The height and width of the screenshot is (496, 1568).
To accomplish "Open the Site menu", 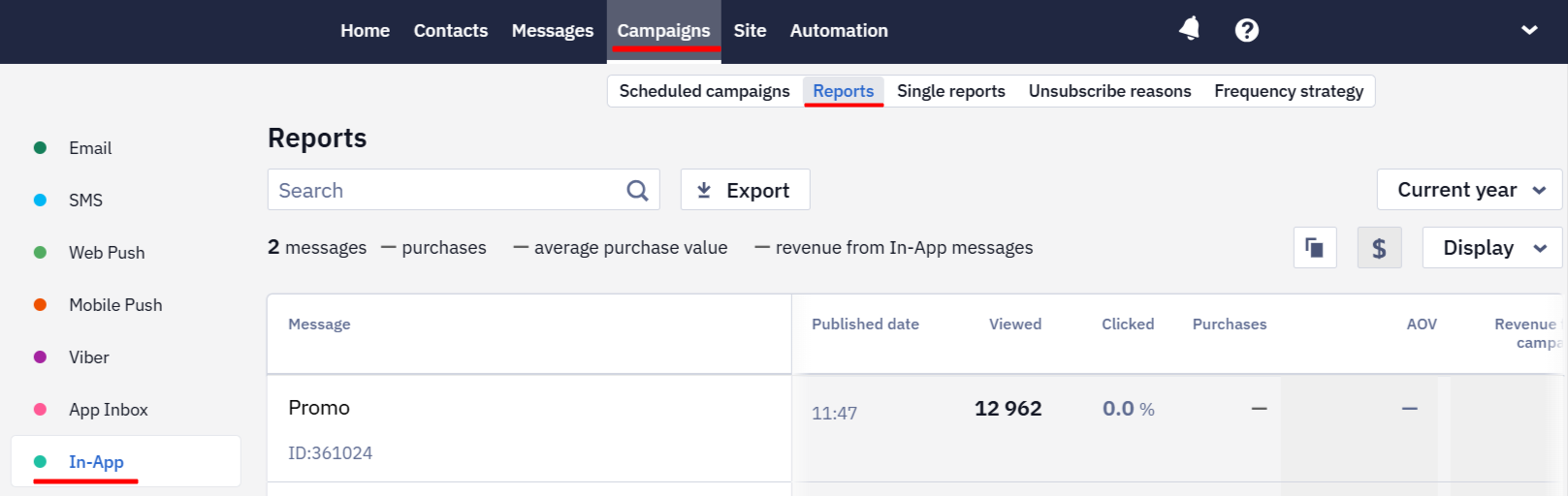I will point(750,31).
